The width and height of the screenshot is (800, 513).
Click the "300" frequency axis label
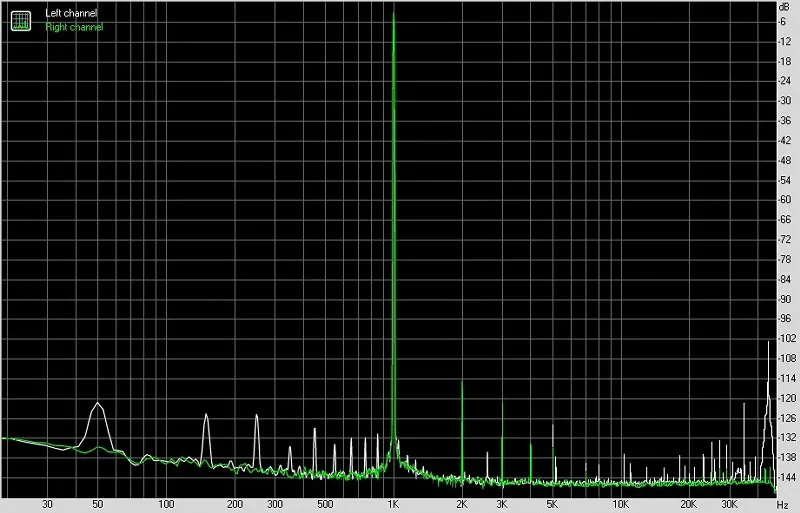(274, 504)
